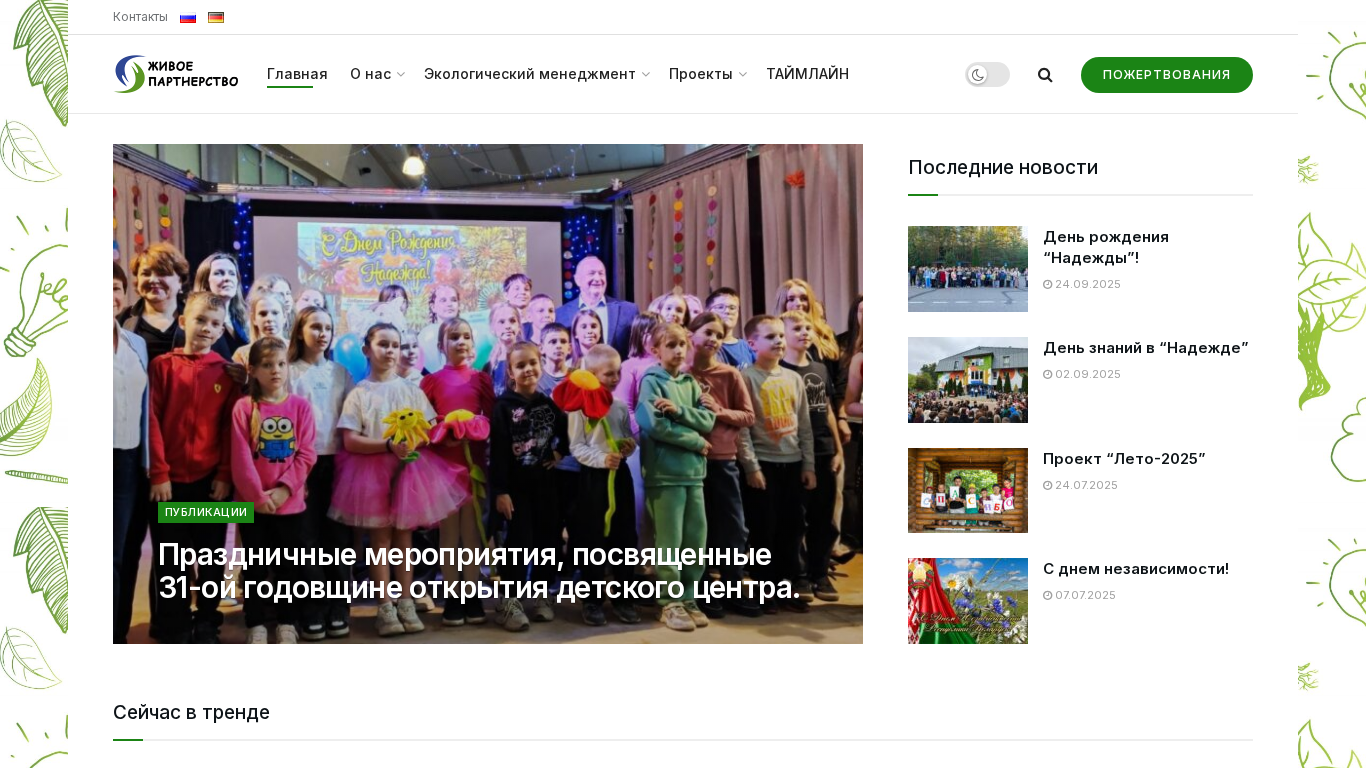Switch site language to German flag

[216, 17]
